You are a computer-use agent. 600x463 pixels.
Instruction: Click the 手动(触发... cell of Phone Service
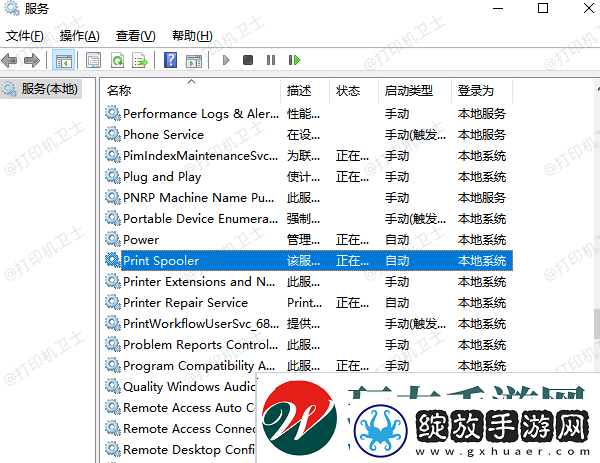point(415,135)
